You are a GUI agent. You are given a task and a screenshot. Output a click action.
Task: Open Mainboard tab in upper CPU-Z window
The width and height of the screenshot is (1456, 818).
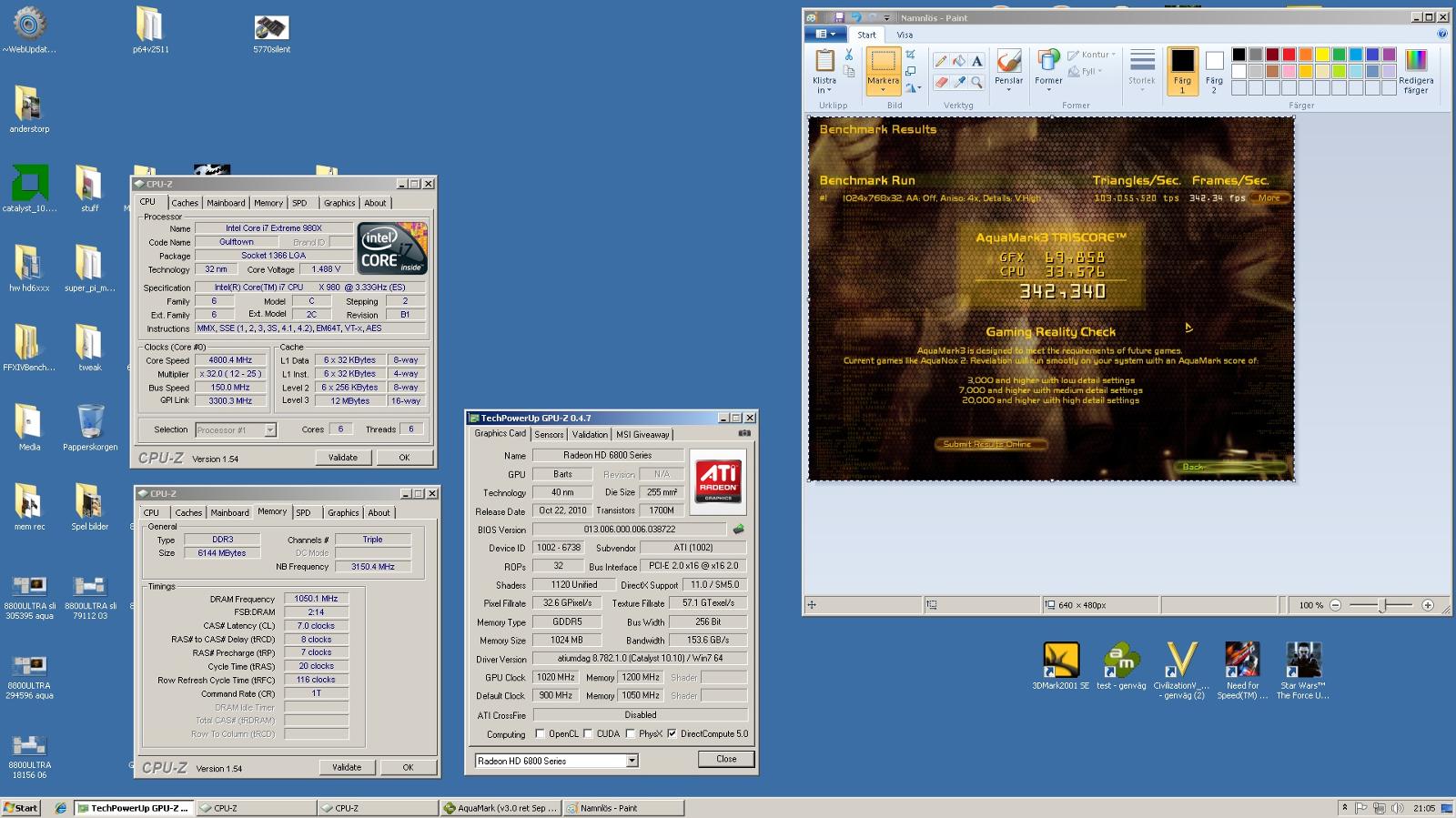[226, 203]
